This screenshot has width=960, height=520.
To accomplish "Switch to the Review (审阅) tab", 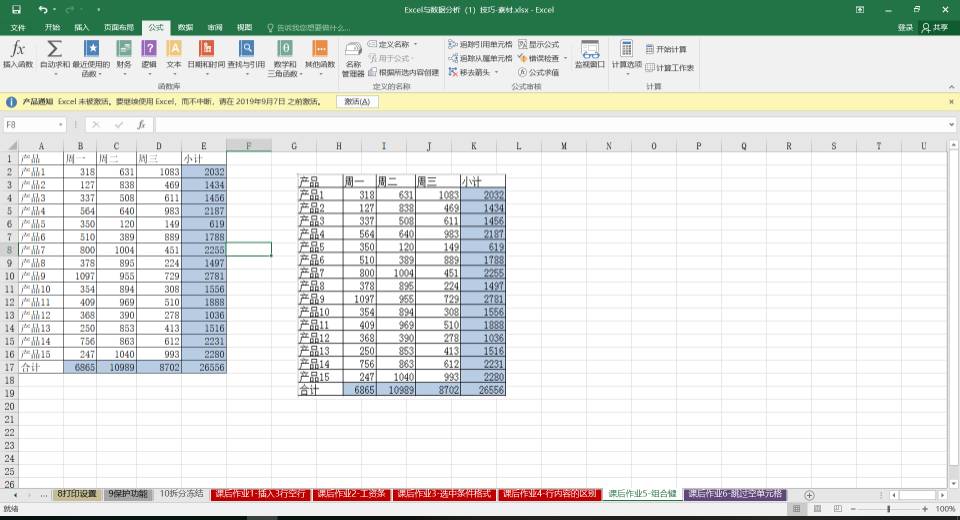I will coord(215,28).
